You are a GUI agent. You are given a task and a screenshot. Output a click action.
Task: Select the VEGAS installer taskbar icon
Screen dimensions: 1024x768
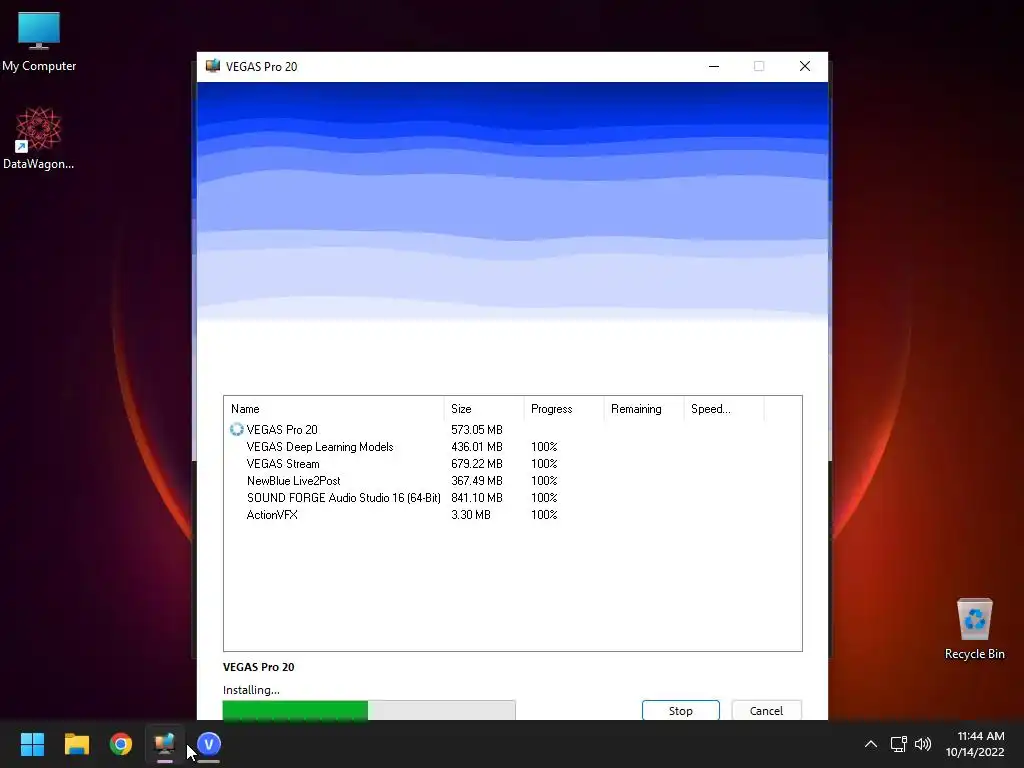tap(165, 744)
